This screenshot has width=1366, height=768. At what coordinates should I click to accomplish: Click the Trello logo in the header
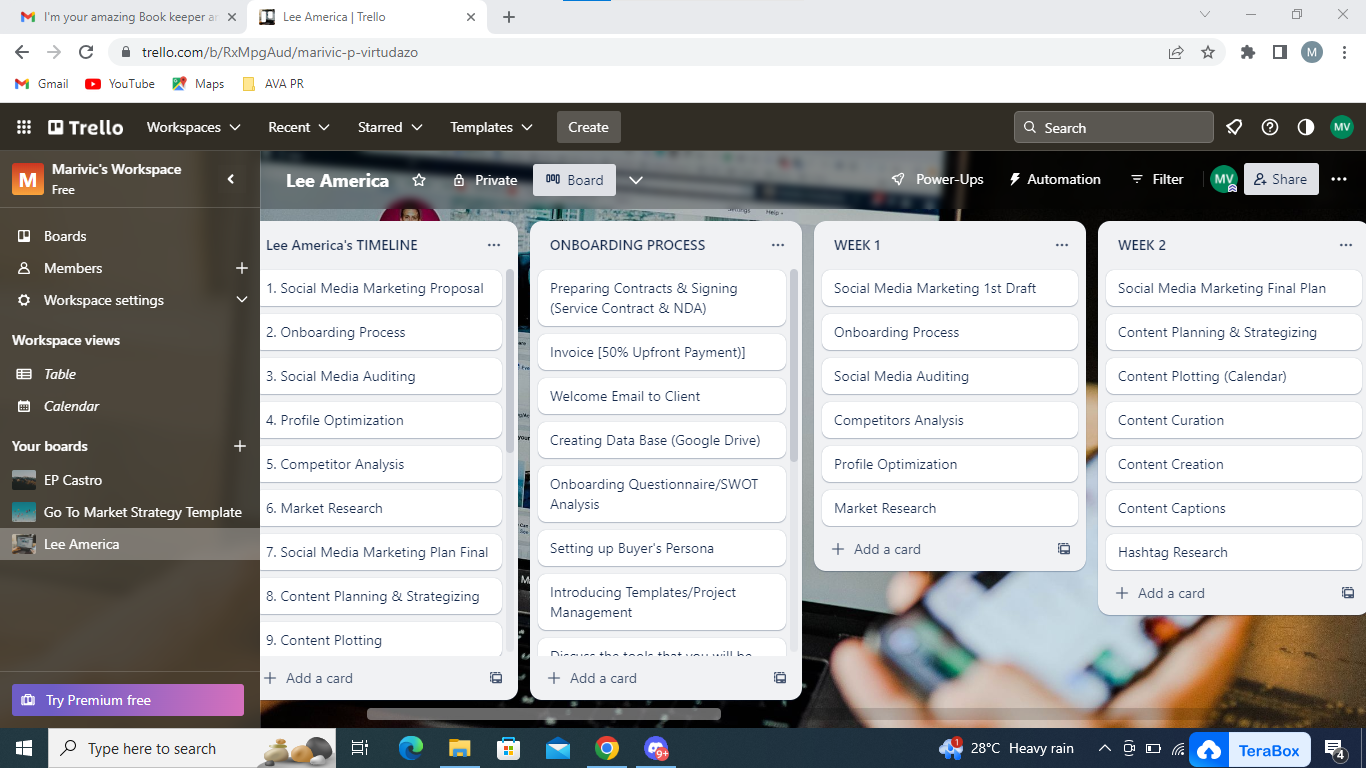[x=86, y=127]
